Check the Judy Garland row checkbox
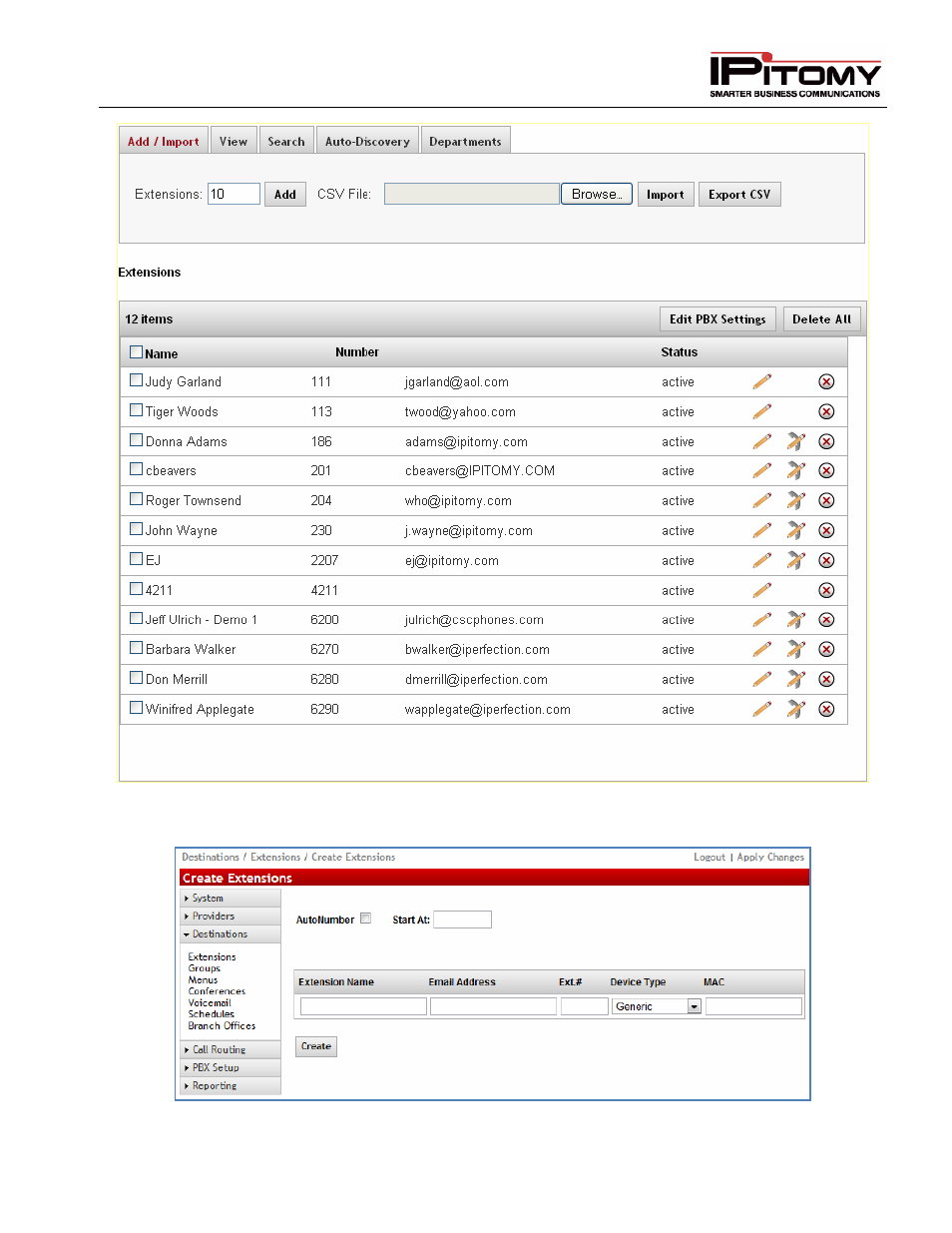Image resolution: width=952 pixels, height=1233 pixels. pos(137,379)
